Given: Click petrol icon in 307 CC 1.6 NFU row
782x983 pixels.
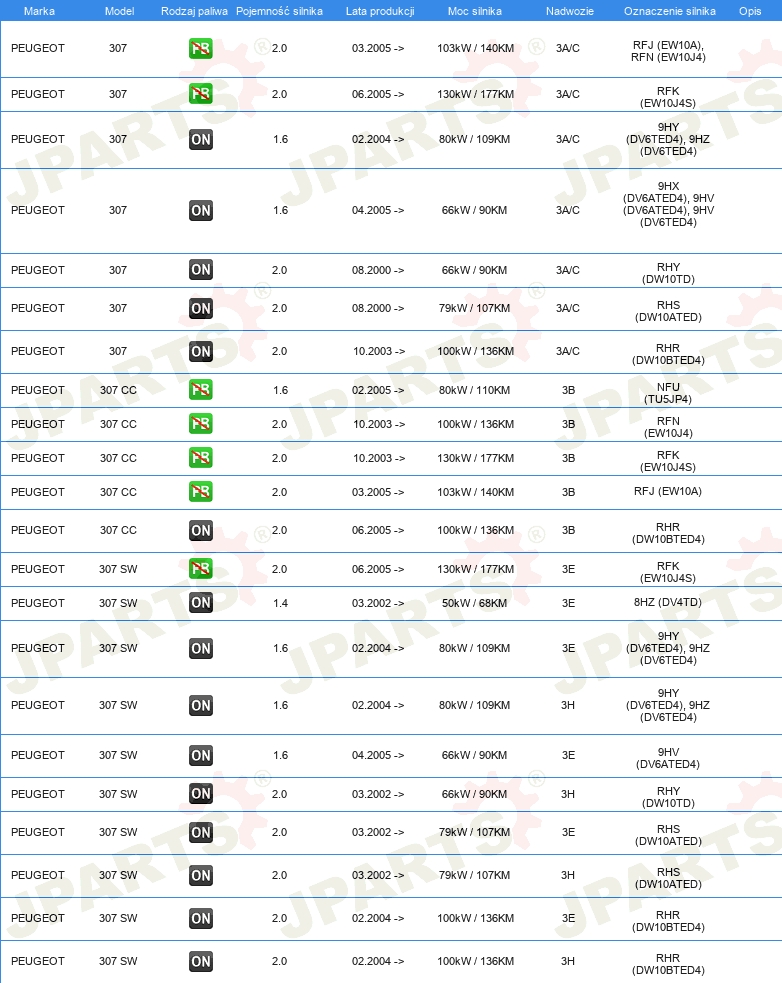Looking at the screenshot, I should pos(201,390).
